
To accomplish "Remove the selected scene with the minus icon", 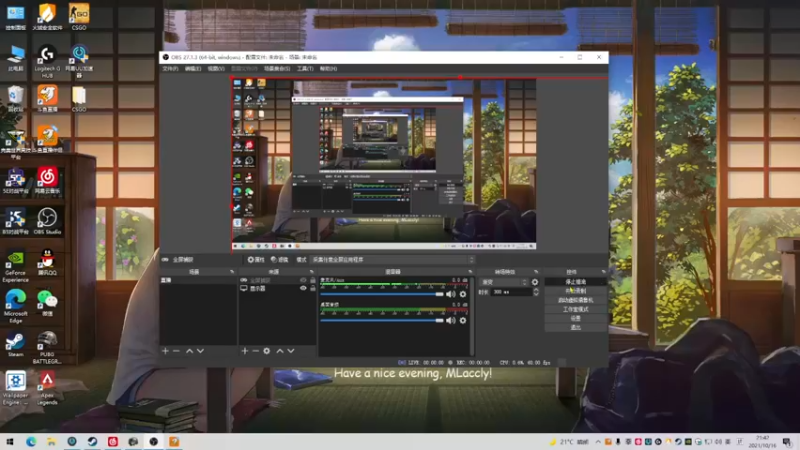I will coord(177,351).
